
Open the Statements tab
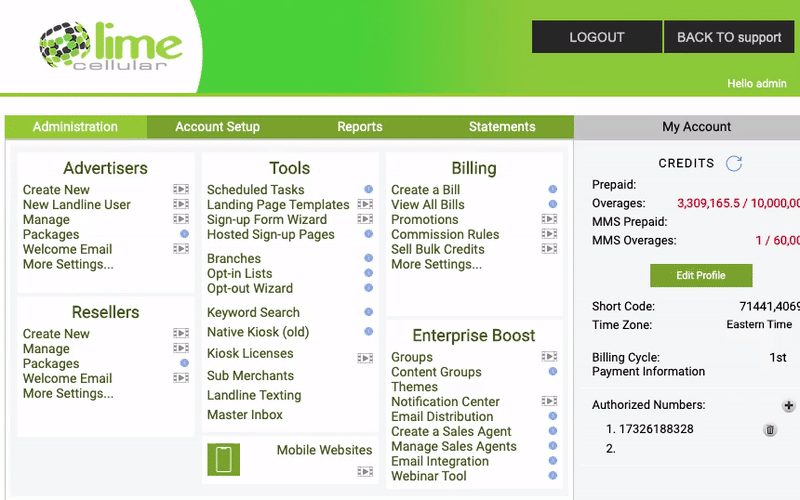click(502, 127)
